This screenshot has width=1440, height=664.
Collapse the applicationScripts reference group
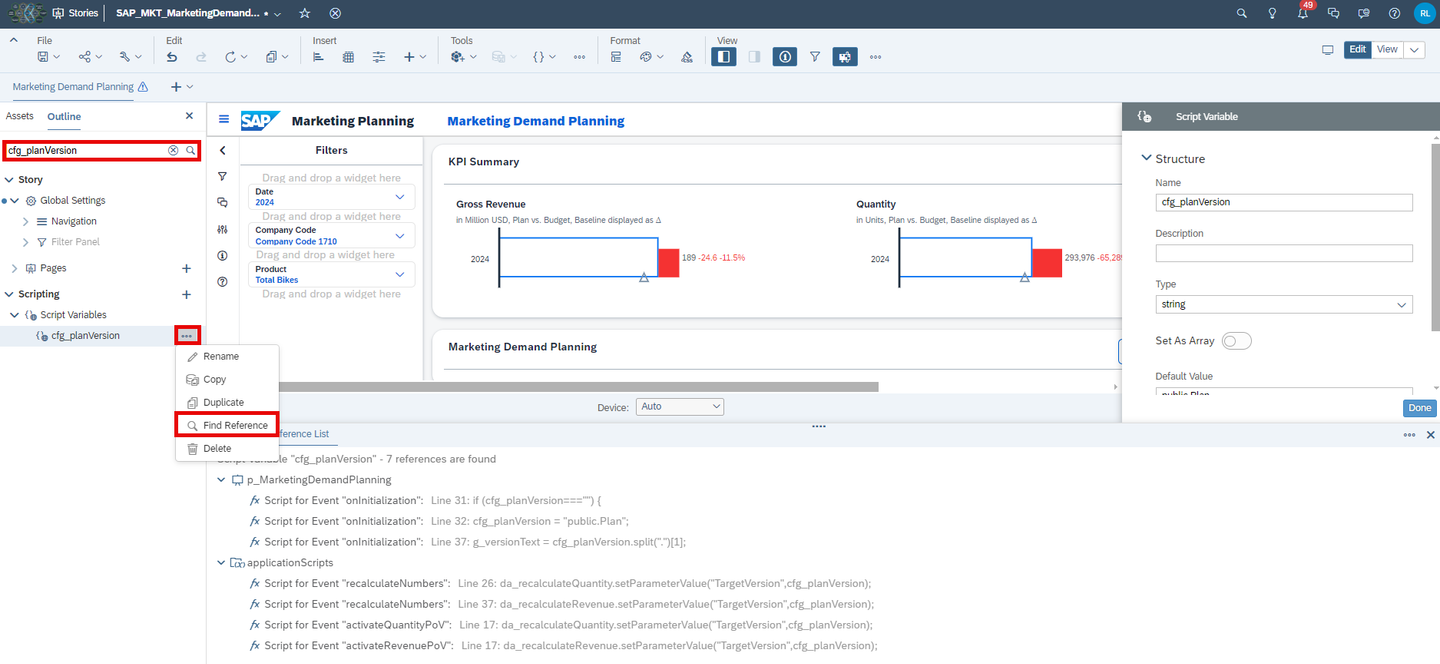(x=222, y=563)
